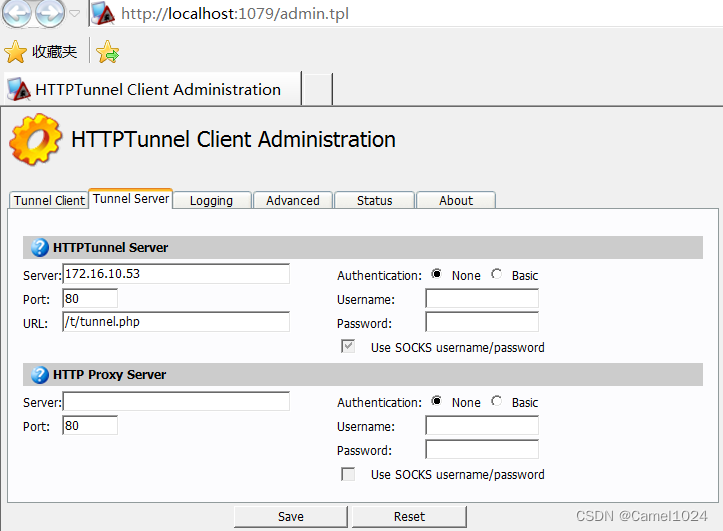This screenshot has width=723, height=531.
Task: Click the site icon in the address bar
Action: (103, 13)
